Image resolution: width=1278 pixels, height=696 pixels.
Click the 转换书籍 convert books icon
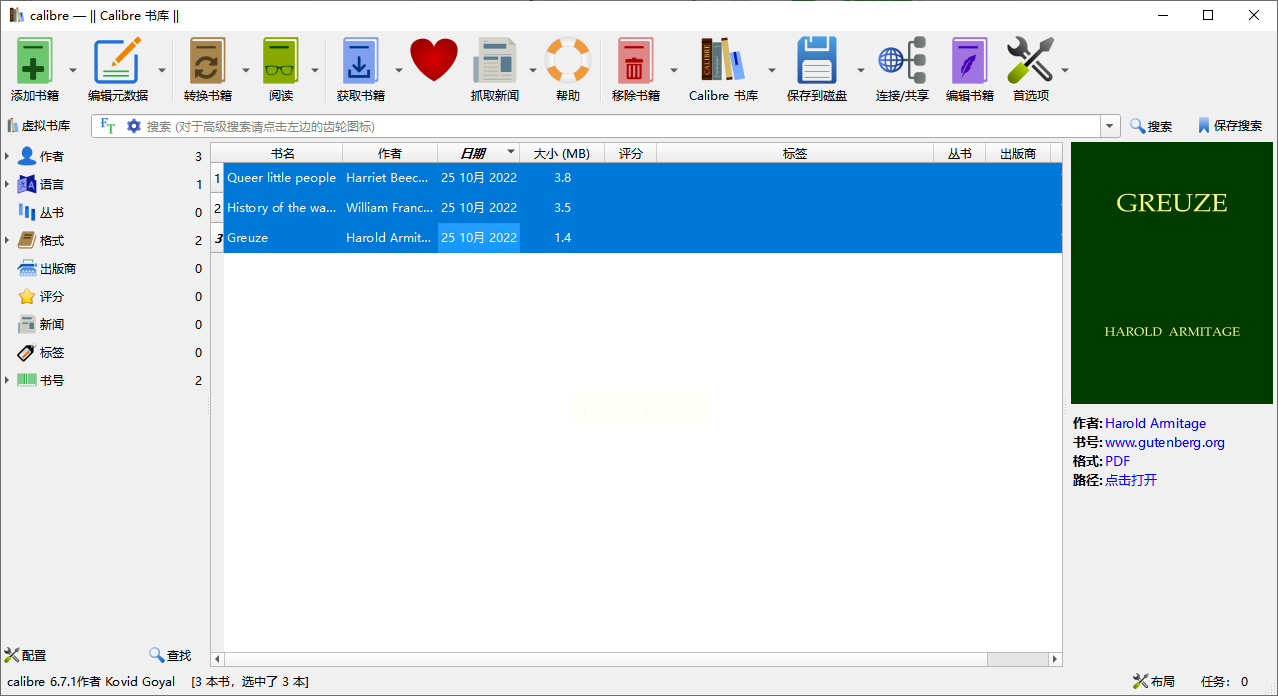pos(207,62)
